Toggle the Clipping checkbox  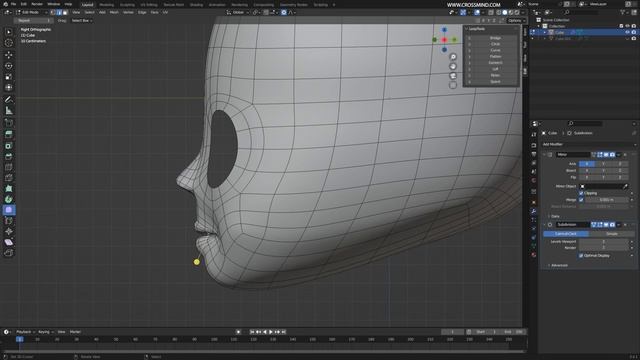tap(581, 193)
